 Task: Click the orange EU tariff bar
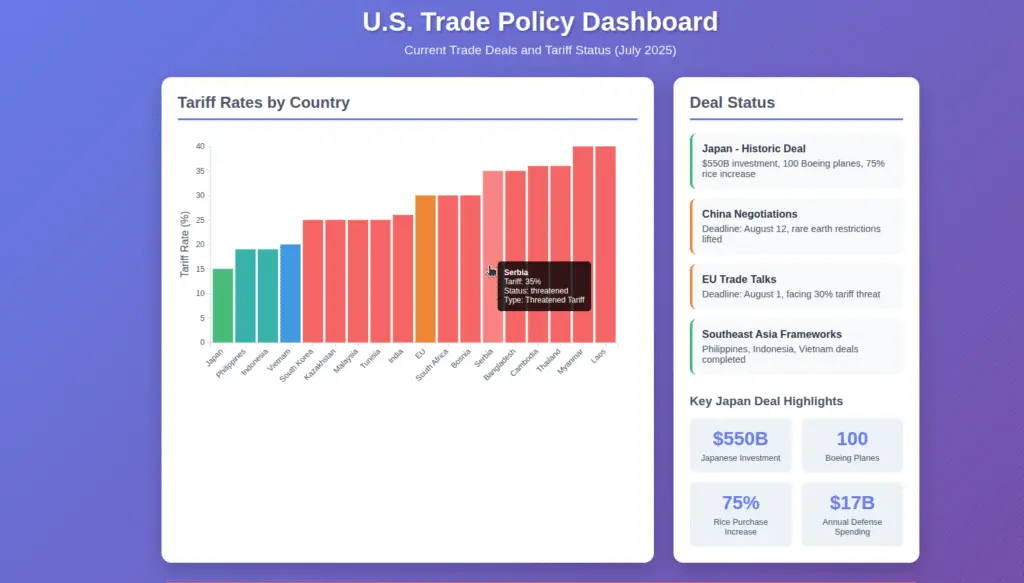425,269
